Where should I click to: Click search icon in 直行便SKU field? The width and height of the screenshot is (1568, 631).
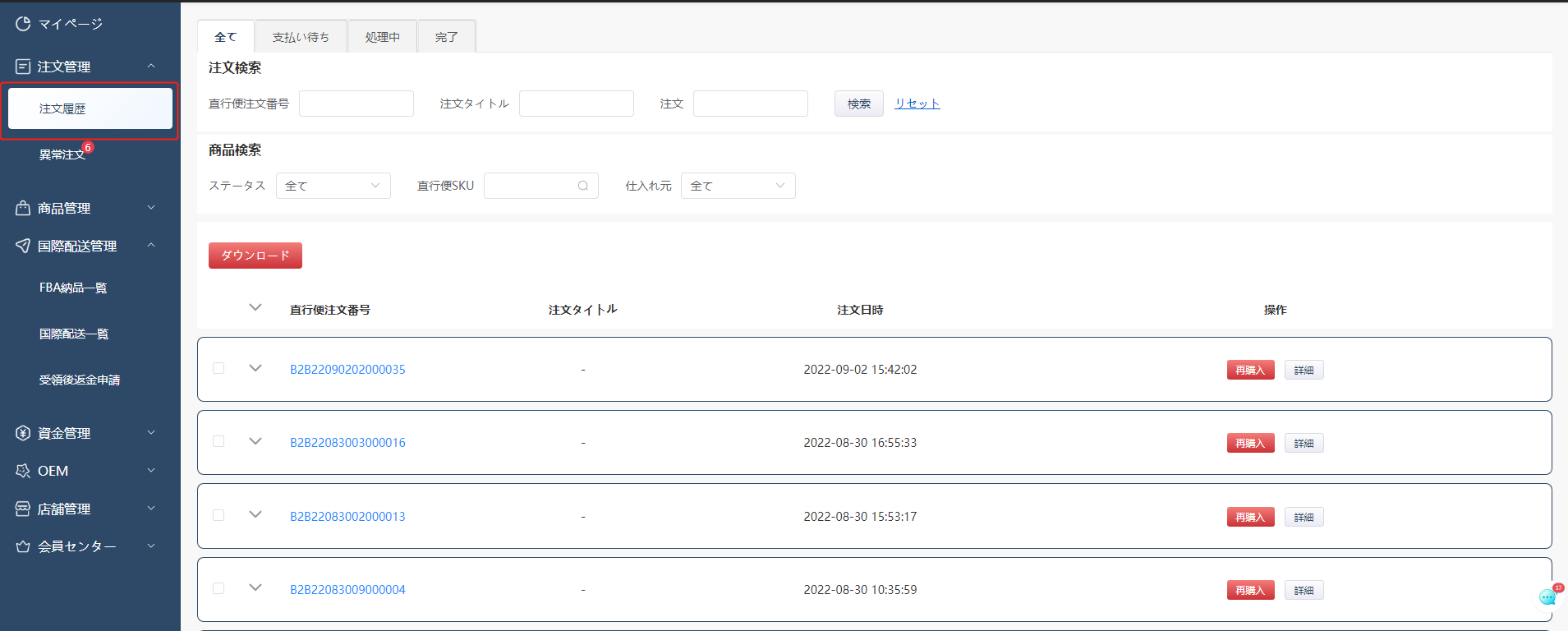(x=583, y=186)
